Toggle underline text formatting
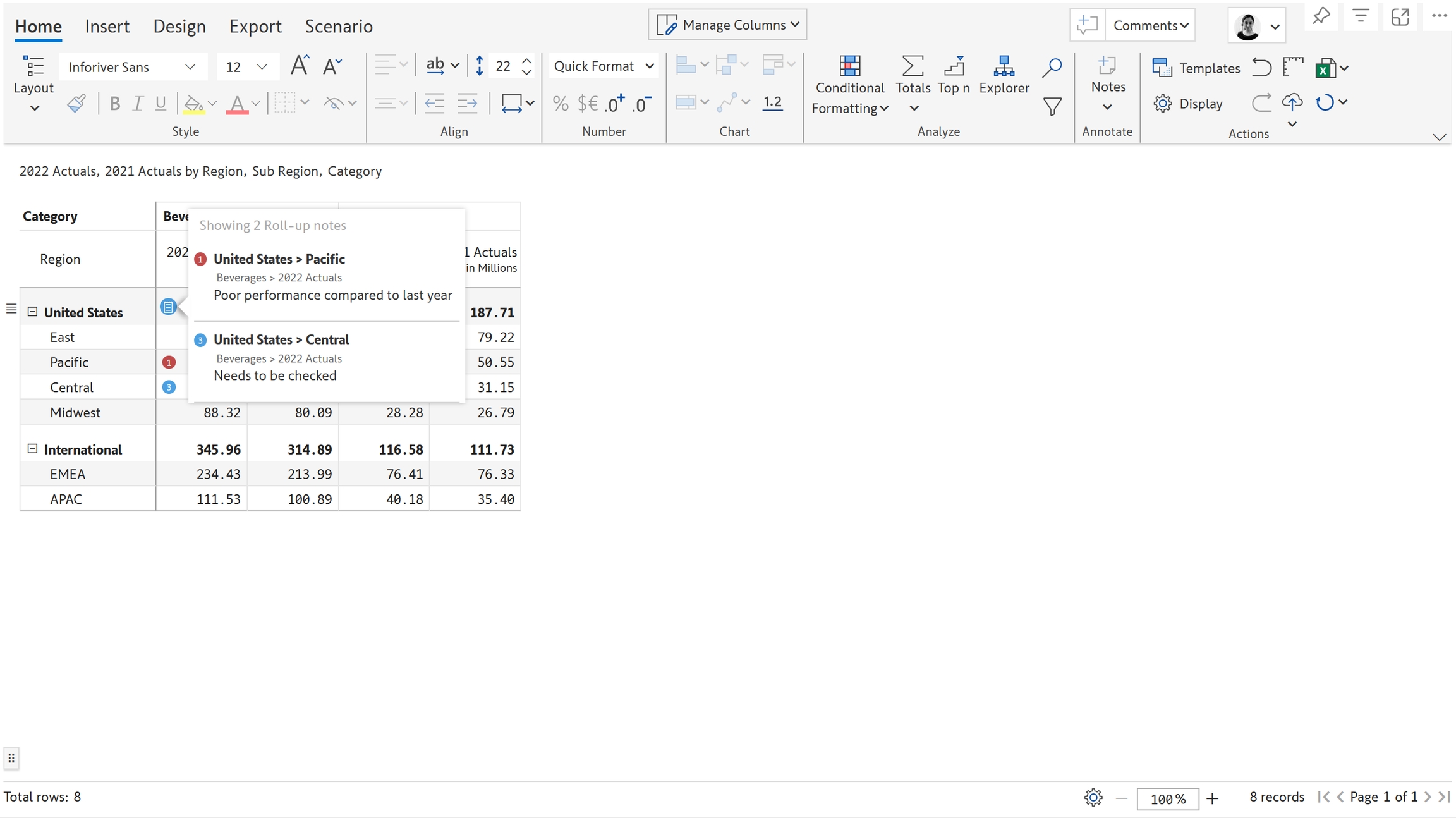The image size is (1456, 818). (x=161, y=103)
